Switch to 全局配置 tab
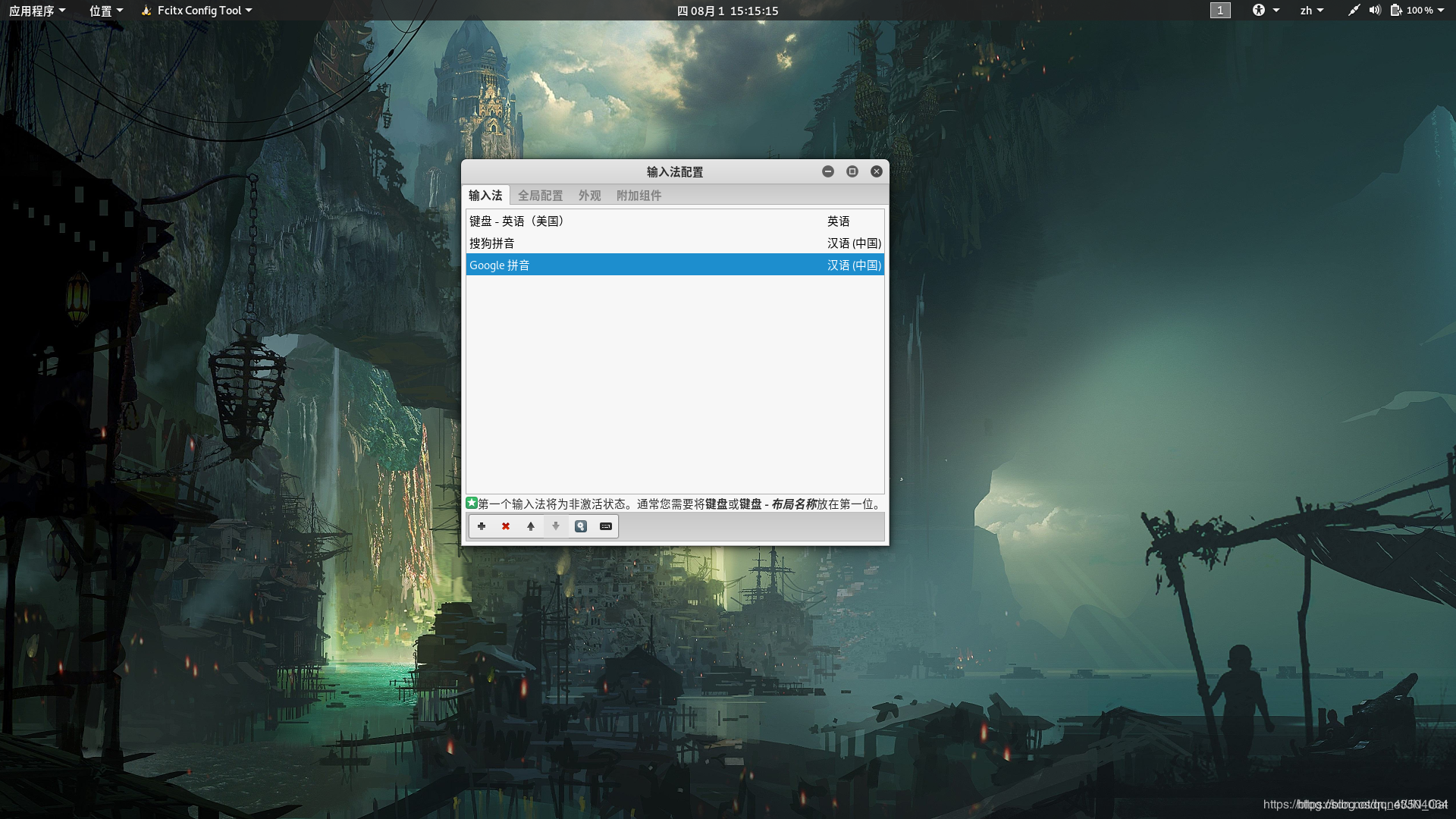1456x819 pixels. (x=540, y=196)
